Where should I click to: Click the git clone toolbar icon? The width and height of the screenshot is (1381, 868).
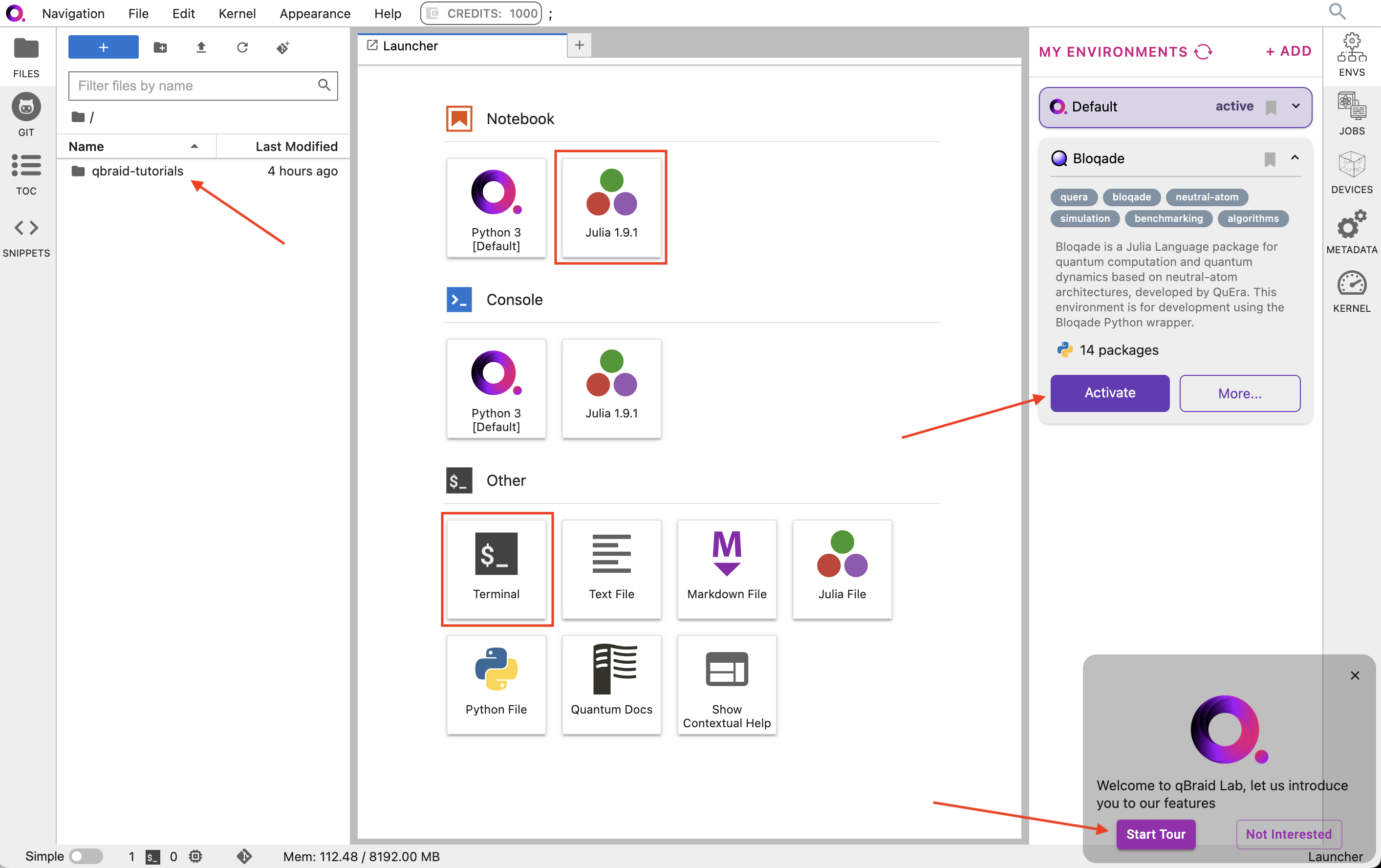tap(283, 47)
